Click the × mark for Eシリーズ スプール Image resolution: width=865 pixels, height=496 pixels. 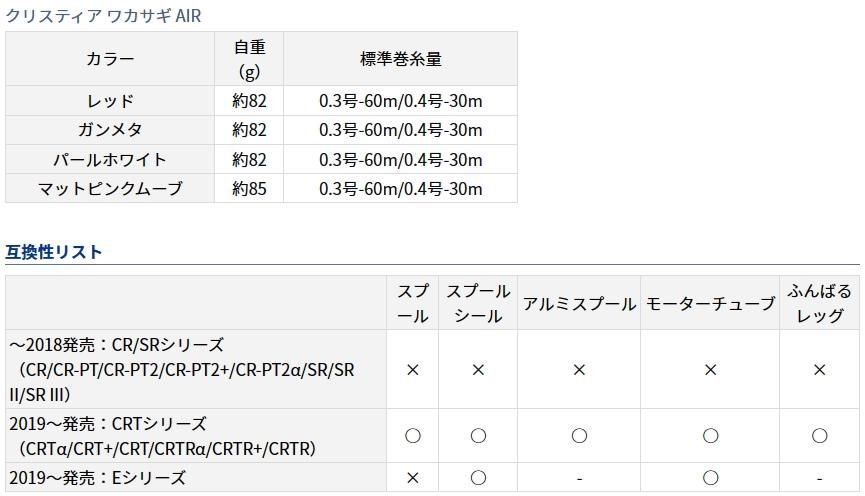413,478
